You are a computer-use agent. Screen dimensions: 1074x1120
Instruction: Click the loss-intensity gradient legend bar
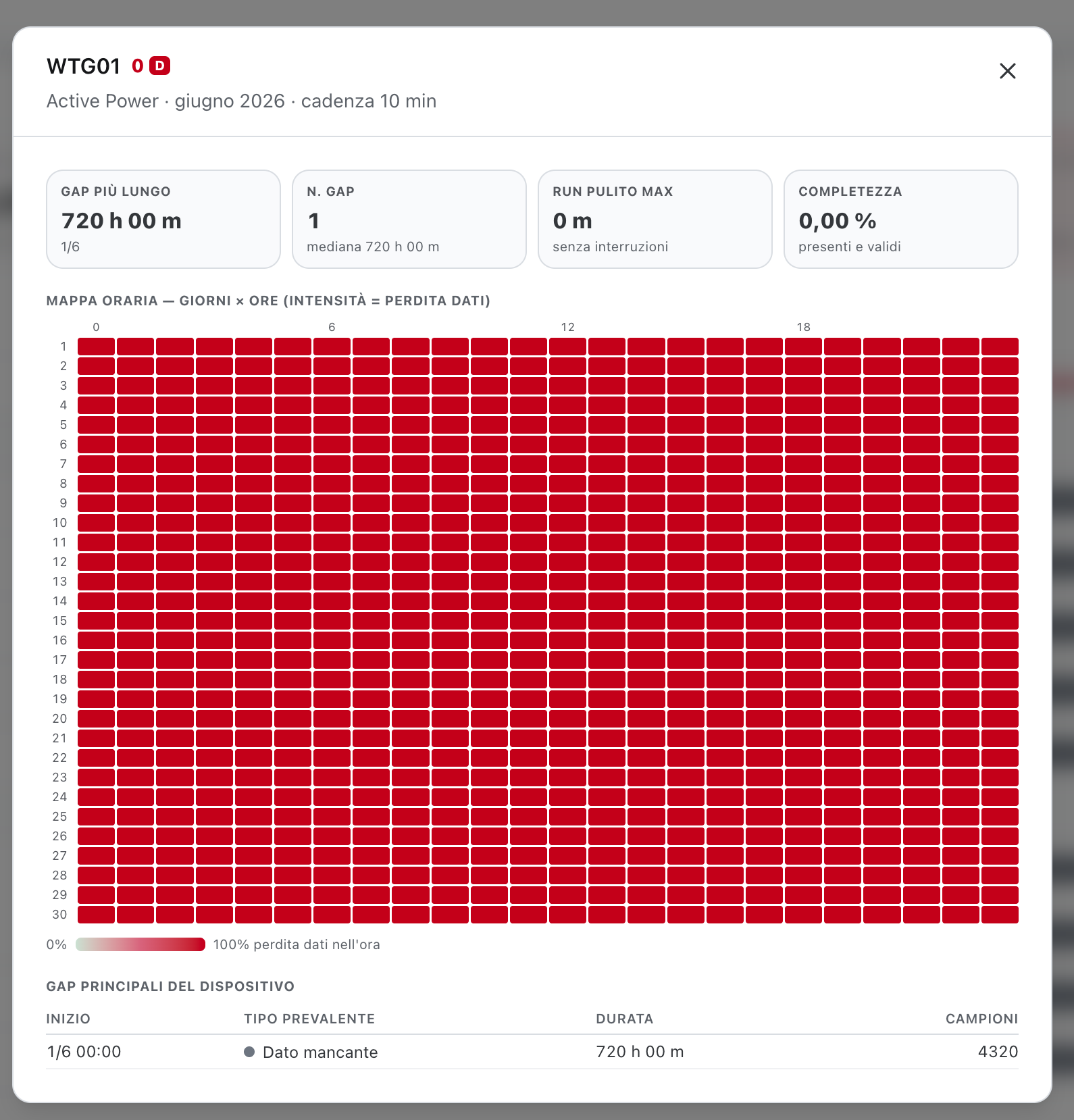[x=140, y=944]
